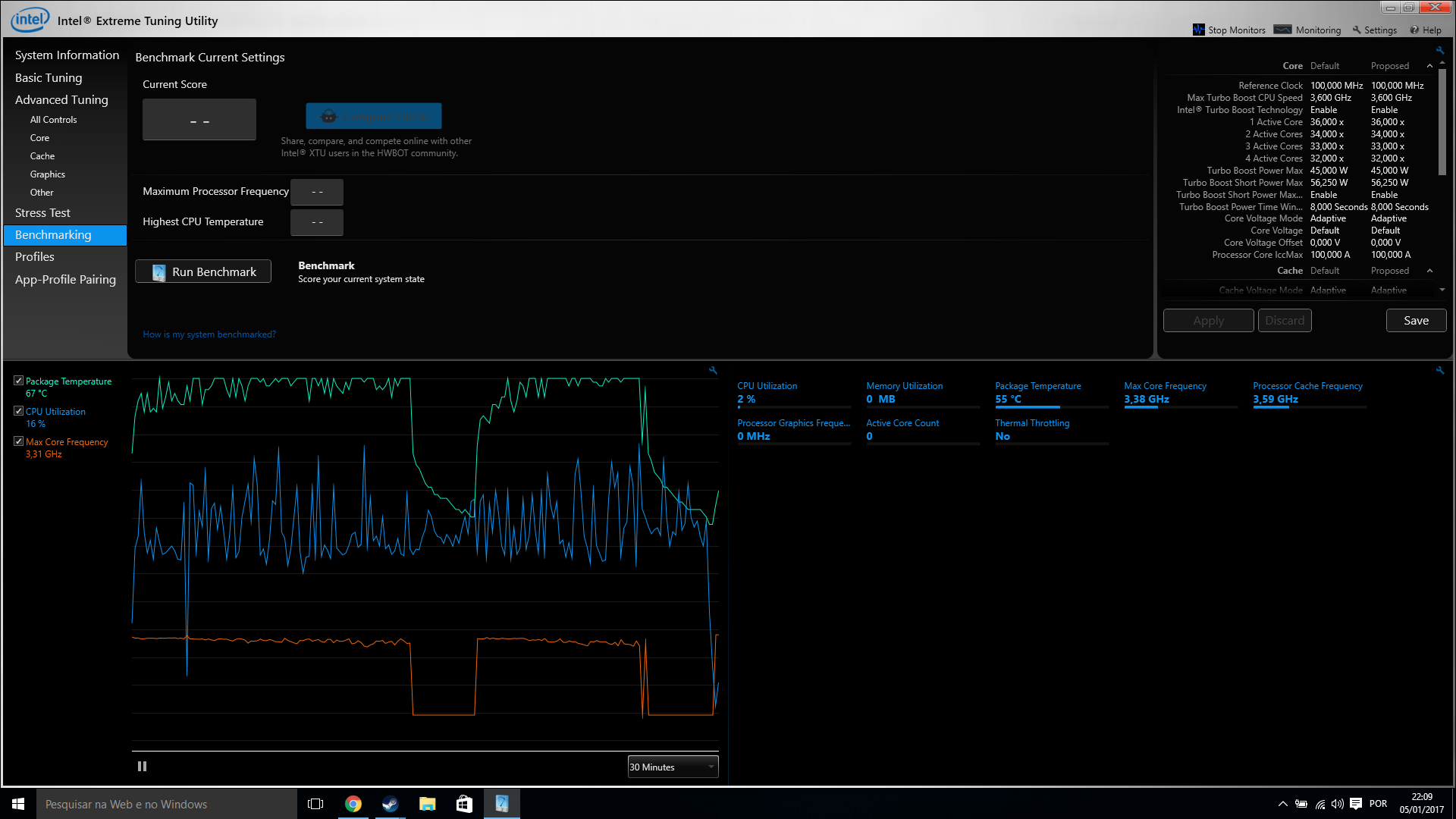
Task: Select Other under Advanced Tuning
Action: [42, 193]
